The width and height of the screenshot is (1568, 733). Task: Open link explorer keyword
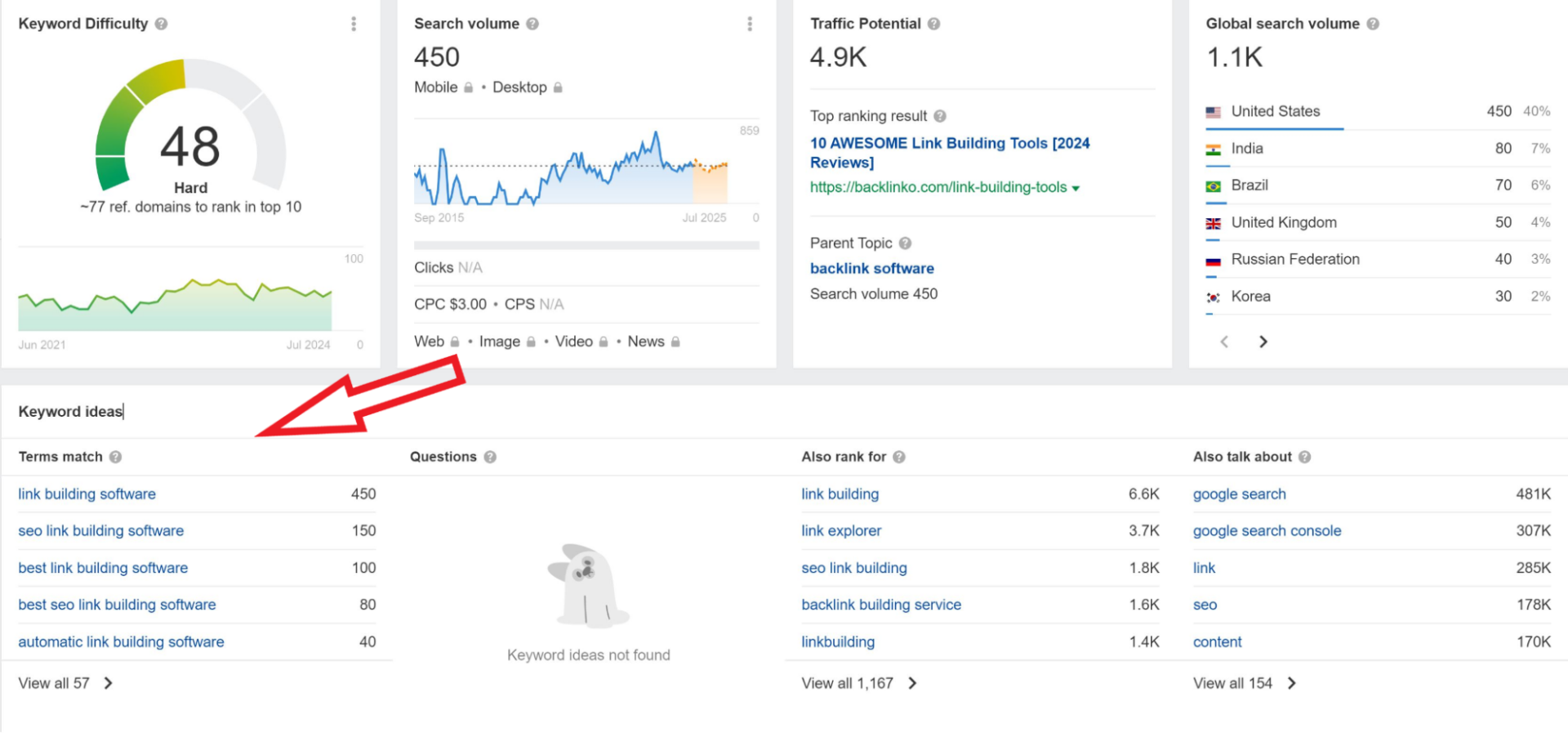[841, 530]
